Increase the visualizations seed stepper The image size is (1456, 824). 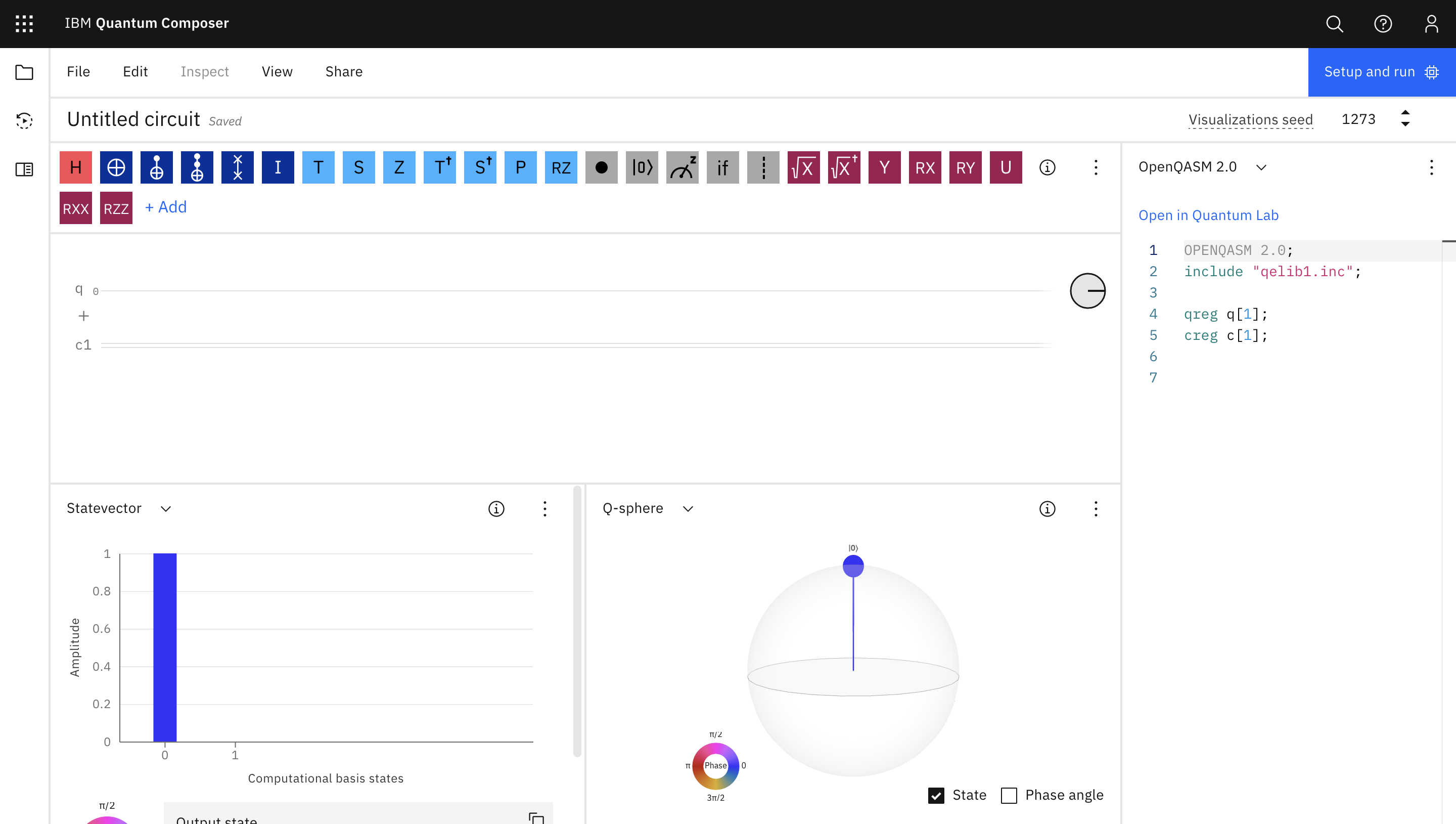(1404, 113)
